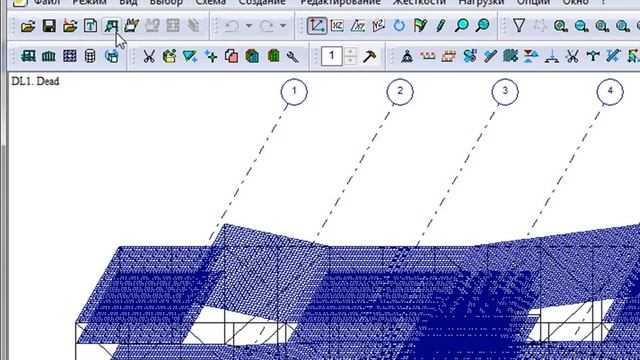The image size is (640, 360).
Task: Click the teal frame structure icon
Action: [x=28, y=56]
